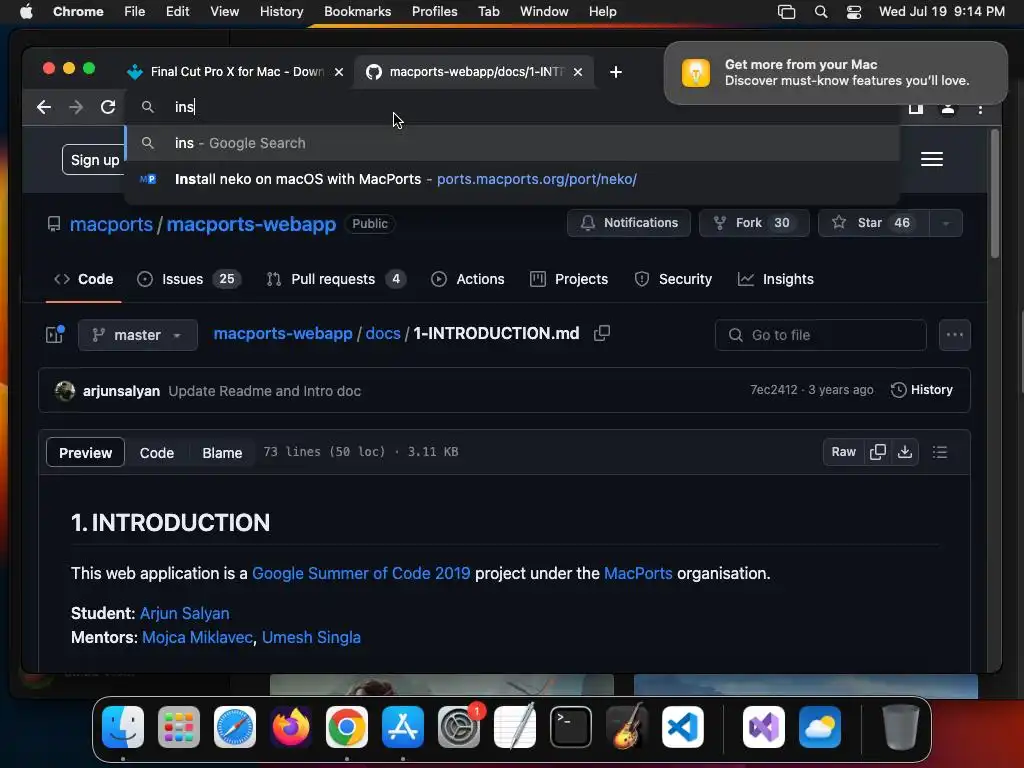1024x768 pixels.
Task: Go back with the browser back arrow
Action: click(x=44, y=107)
